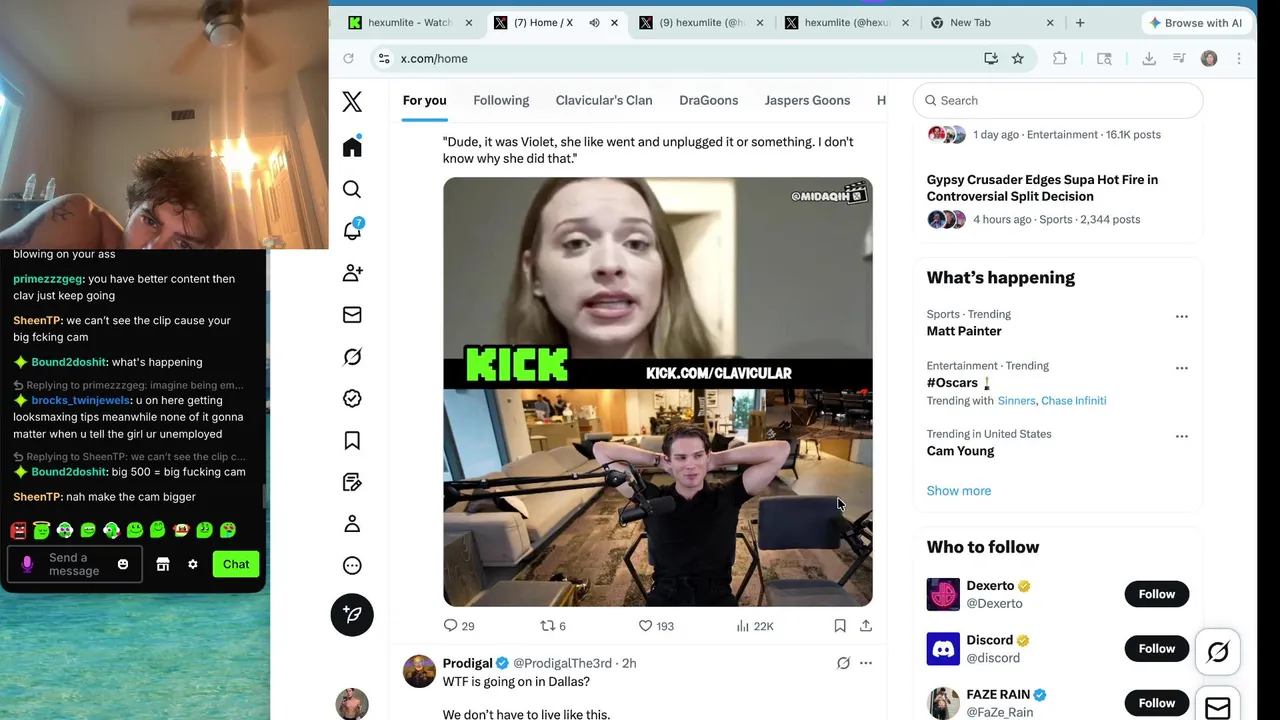The height and width of the screenshot is (720, 1280).
Task: Share the Clavicular video post
Action: click(866, 626)
